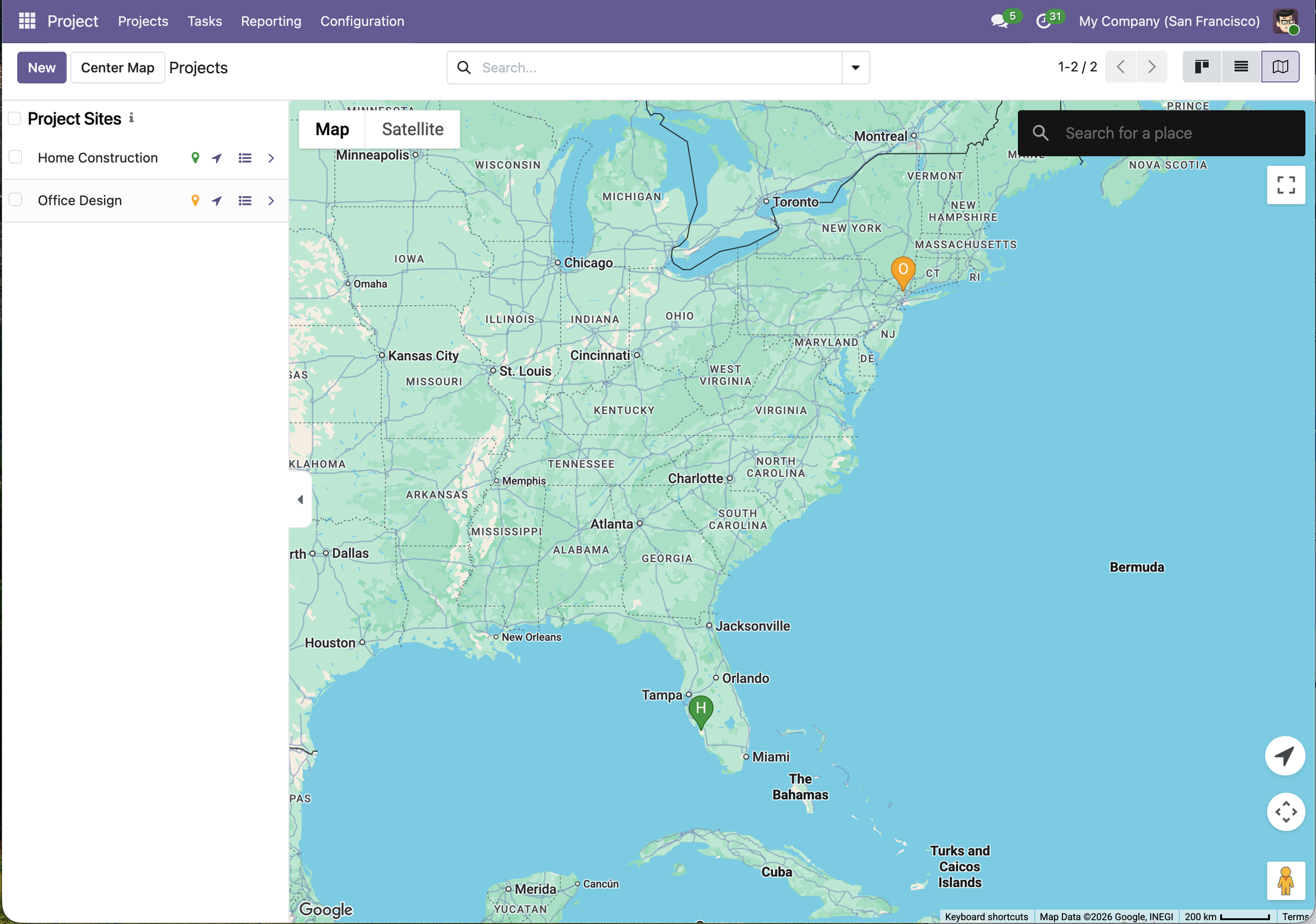Click the search magnifier icon in Odoo search
This screenshot has height=924, width=1316.
(464, 67)
